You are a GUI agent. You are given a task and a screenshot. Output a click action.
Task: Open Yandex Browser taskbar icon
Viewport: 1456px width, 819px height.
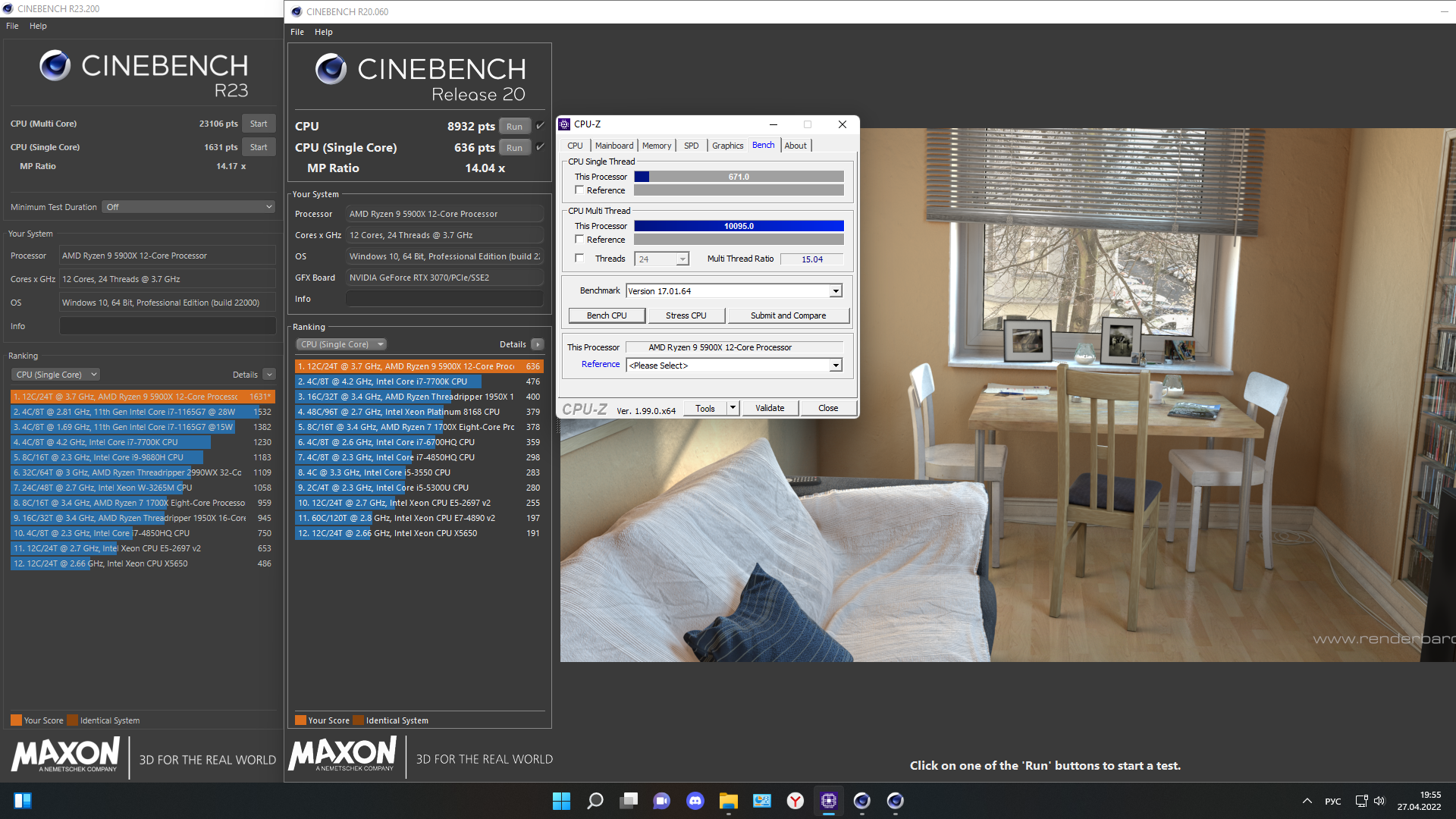click(x=795, y=801)
